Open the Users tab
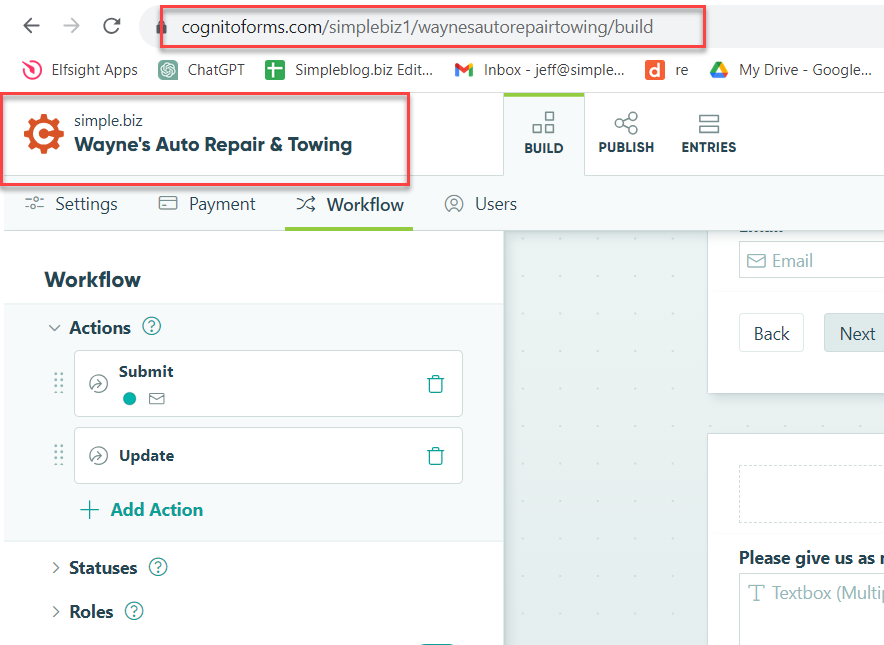The image size is (884, 645). coord(480,204)
